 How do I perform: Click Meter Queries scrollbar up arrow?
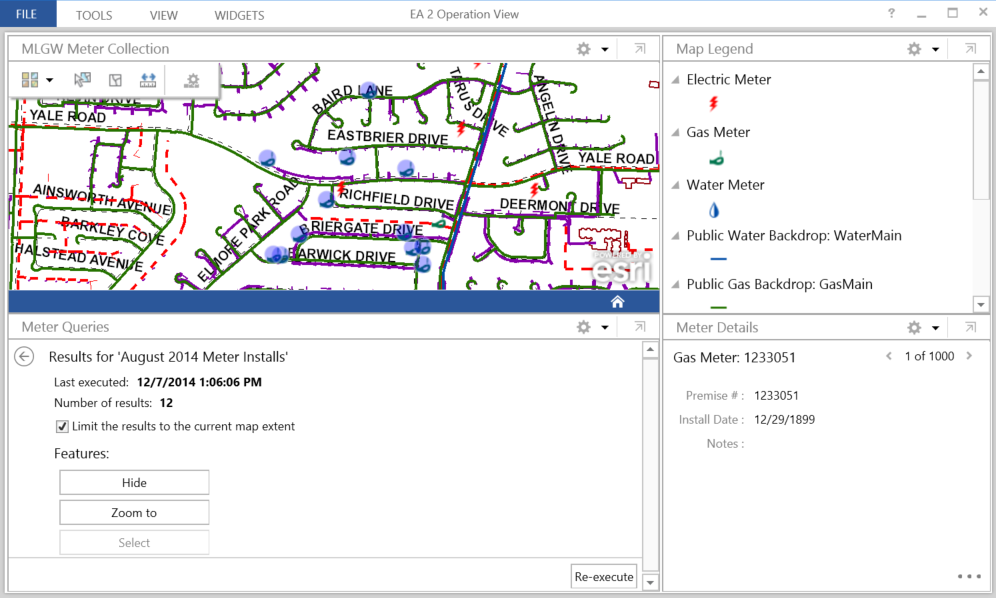pos(650,350)
